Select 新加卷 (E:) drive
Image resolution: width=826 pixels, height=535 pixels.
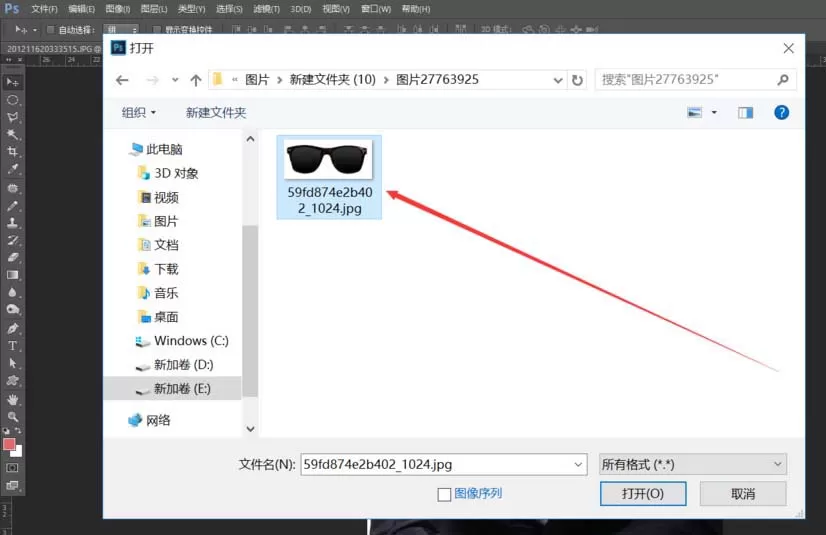[173, 389]
